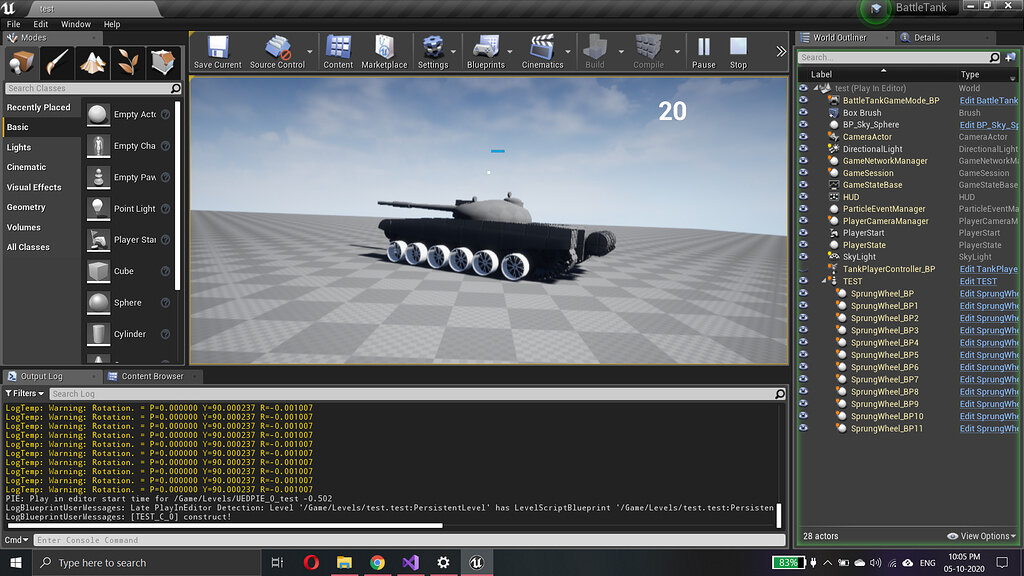Click the Edit TEST link
1024x576 pixels.
coord(978,281)
